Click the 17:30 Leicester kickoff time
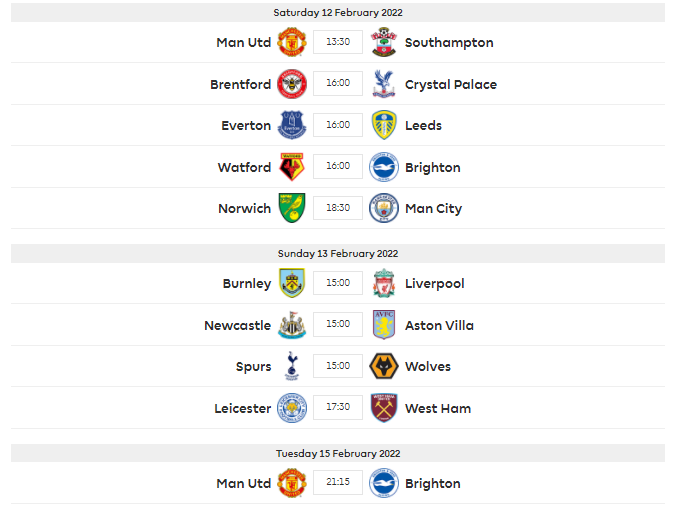The width and height of the screenshot is (695, 532). click(x=338, y=407)
